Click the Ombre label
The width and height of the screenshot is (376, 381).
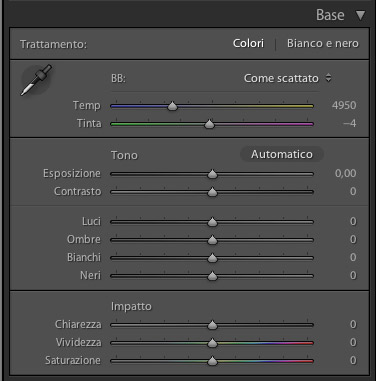point(83,240)
